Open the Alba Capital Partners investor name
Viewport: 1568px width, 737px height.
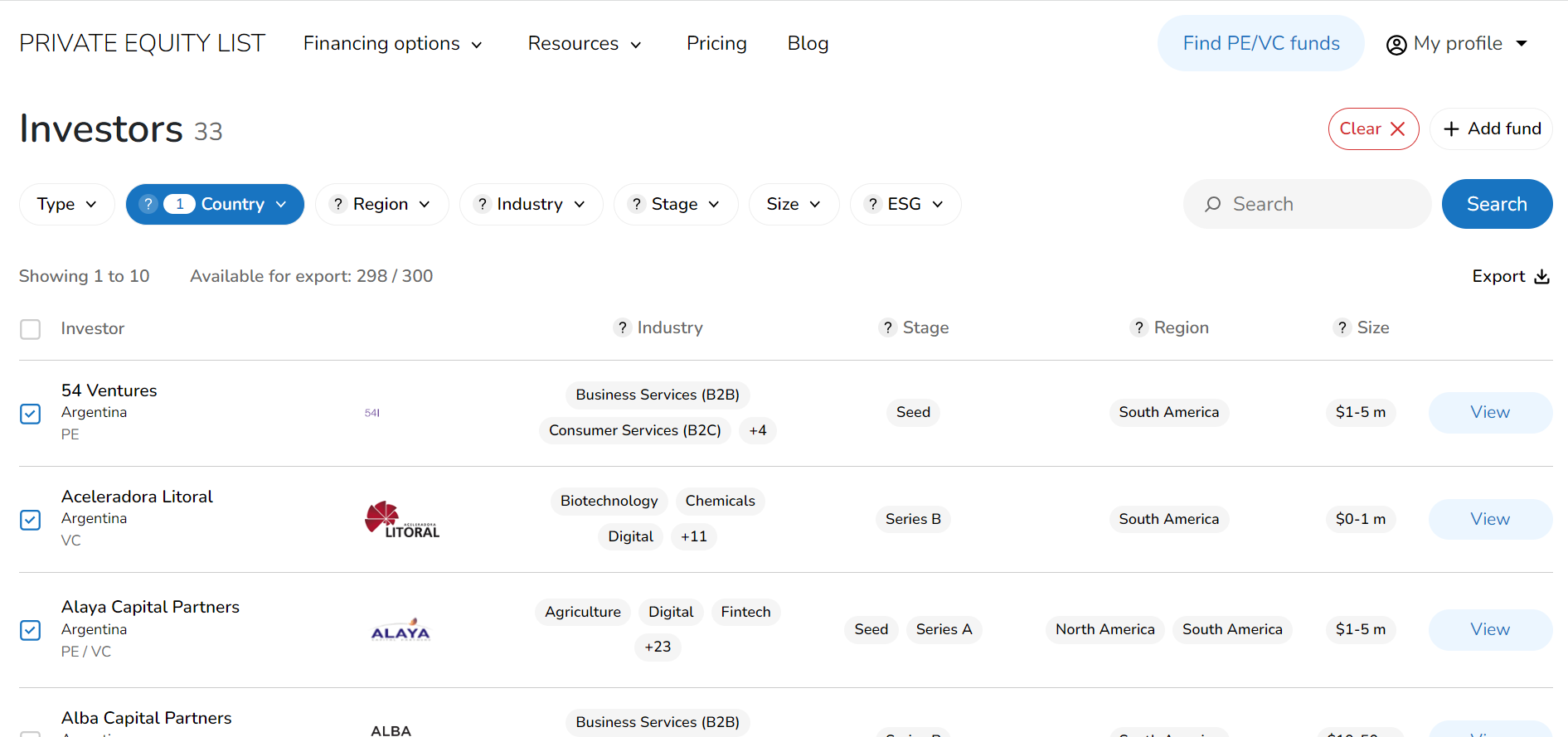147,718
